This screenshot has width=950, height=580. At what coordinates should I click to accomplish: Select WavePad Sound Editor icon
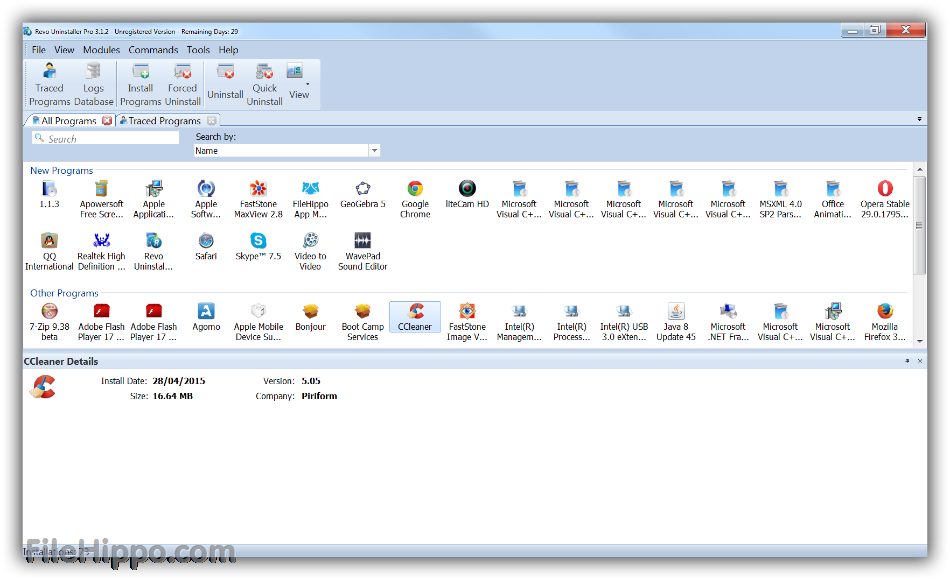362,251
